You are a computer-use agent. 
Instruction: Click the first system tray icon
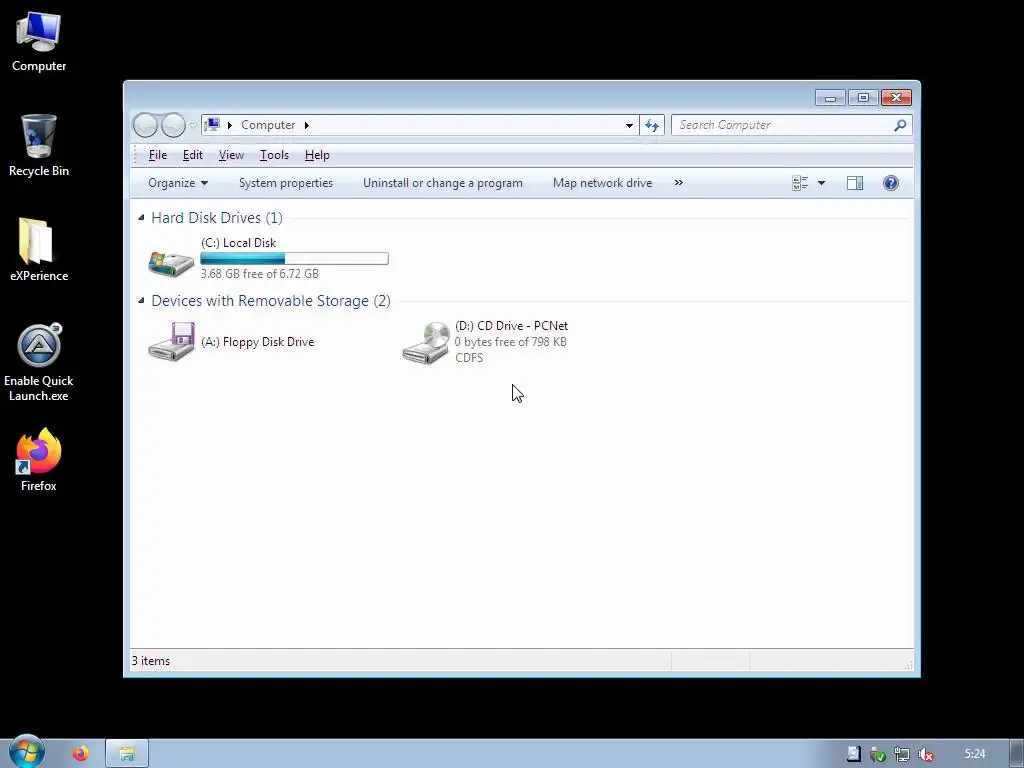pyautogui.click(x=854, y=754)
